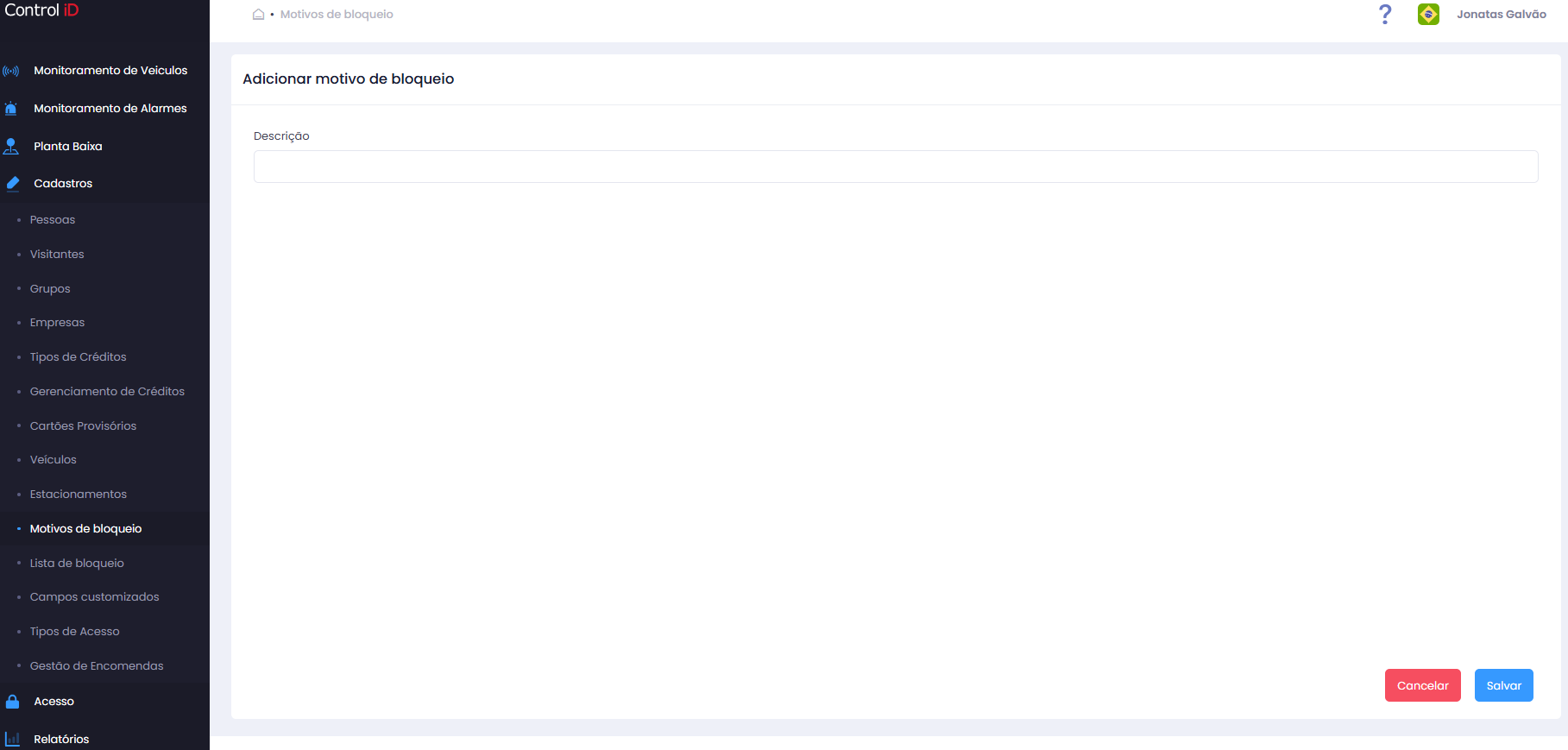The image size is (1568, 750).
Task: Open Gestão de Encomendas page
Action: point(97,666)
